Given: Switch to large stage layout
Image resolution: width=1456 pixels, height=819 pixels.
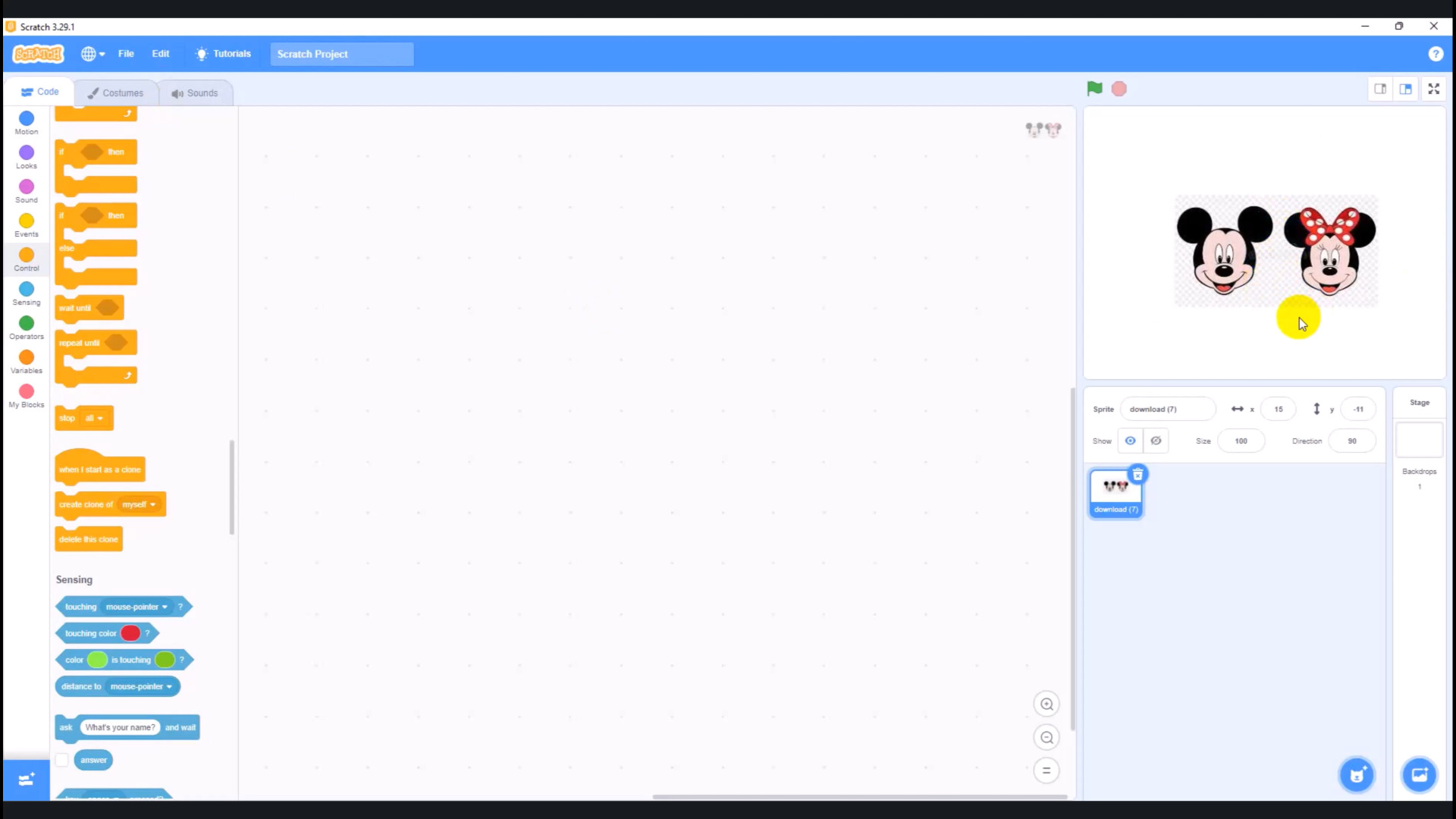Looking at the screenshot, I should (x=1406, y=89).
